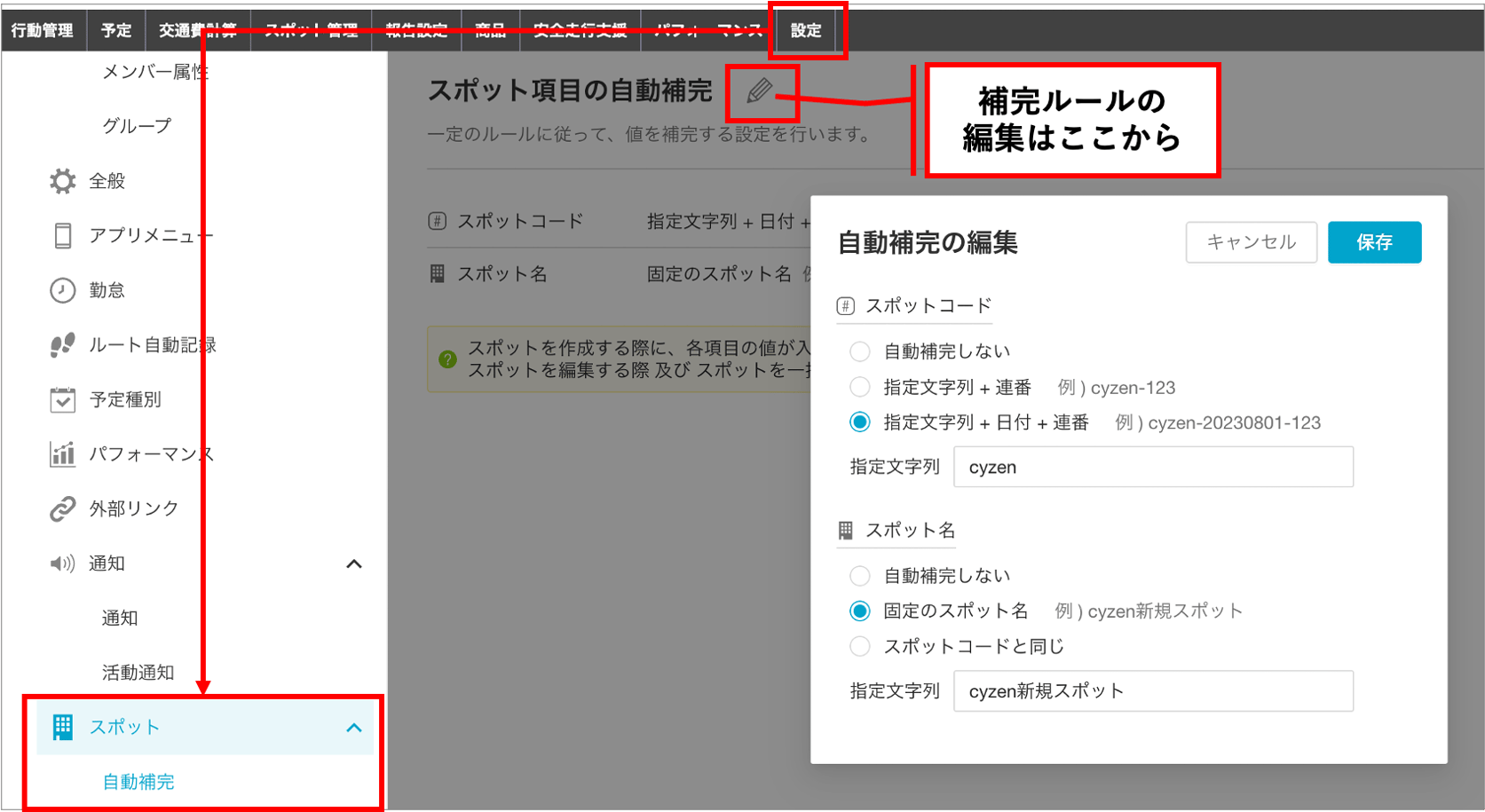Select 指定文字列＋連番 for スポットコード
Viewport: 1485px width, 812px height.
click(x=859, y=387)
